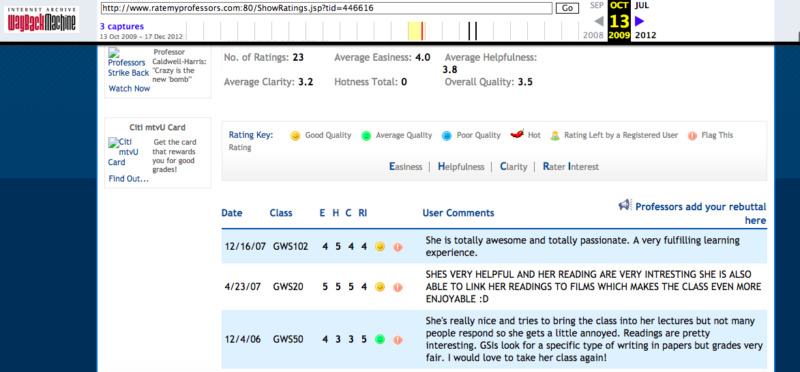Click Find Out... link
800x372 pixels.
coord(129,179)
